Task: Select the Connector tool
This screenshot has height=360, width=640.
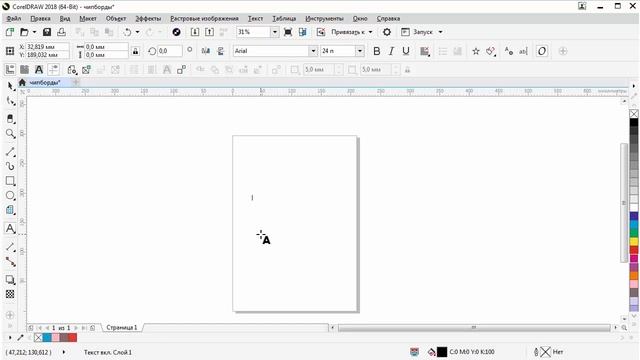Action: [11, 262]
